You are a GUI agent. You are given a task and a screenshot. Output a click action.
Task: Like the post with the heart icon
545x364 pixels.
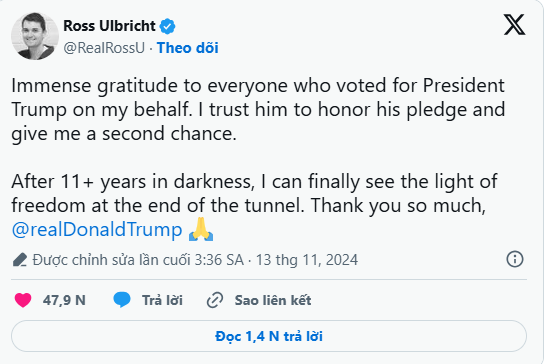[23, 300]
